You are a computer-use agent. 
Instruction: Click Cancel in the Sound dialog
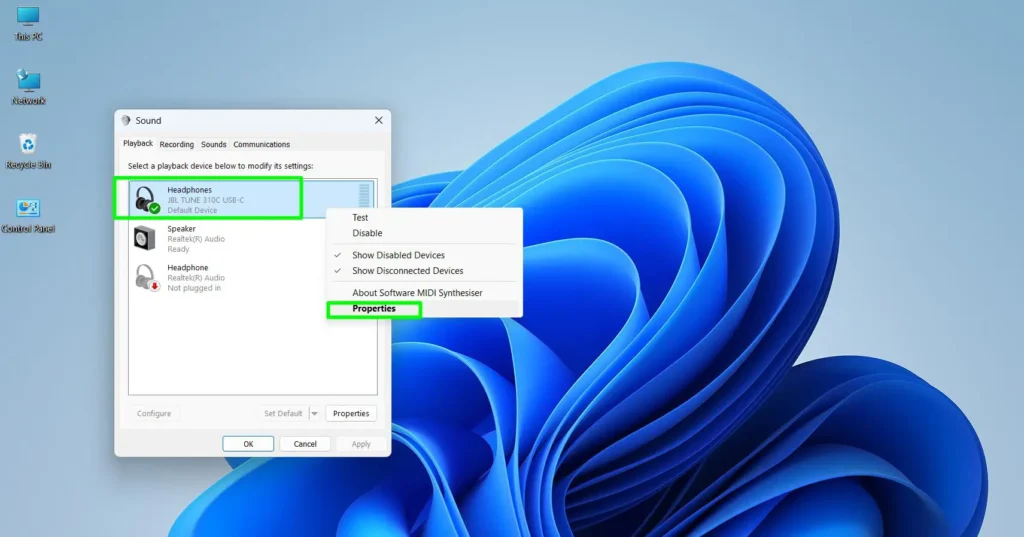point(305,444)
